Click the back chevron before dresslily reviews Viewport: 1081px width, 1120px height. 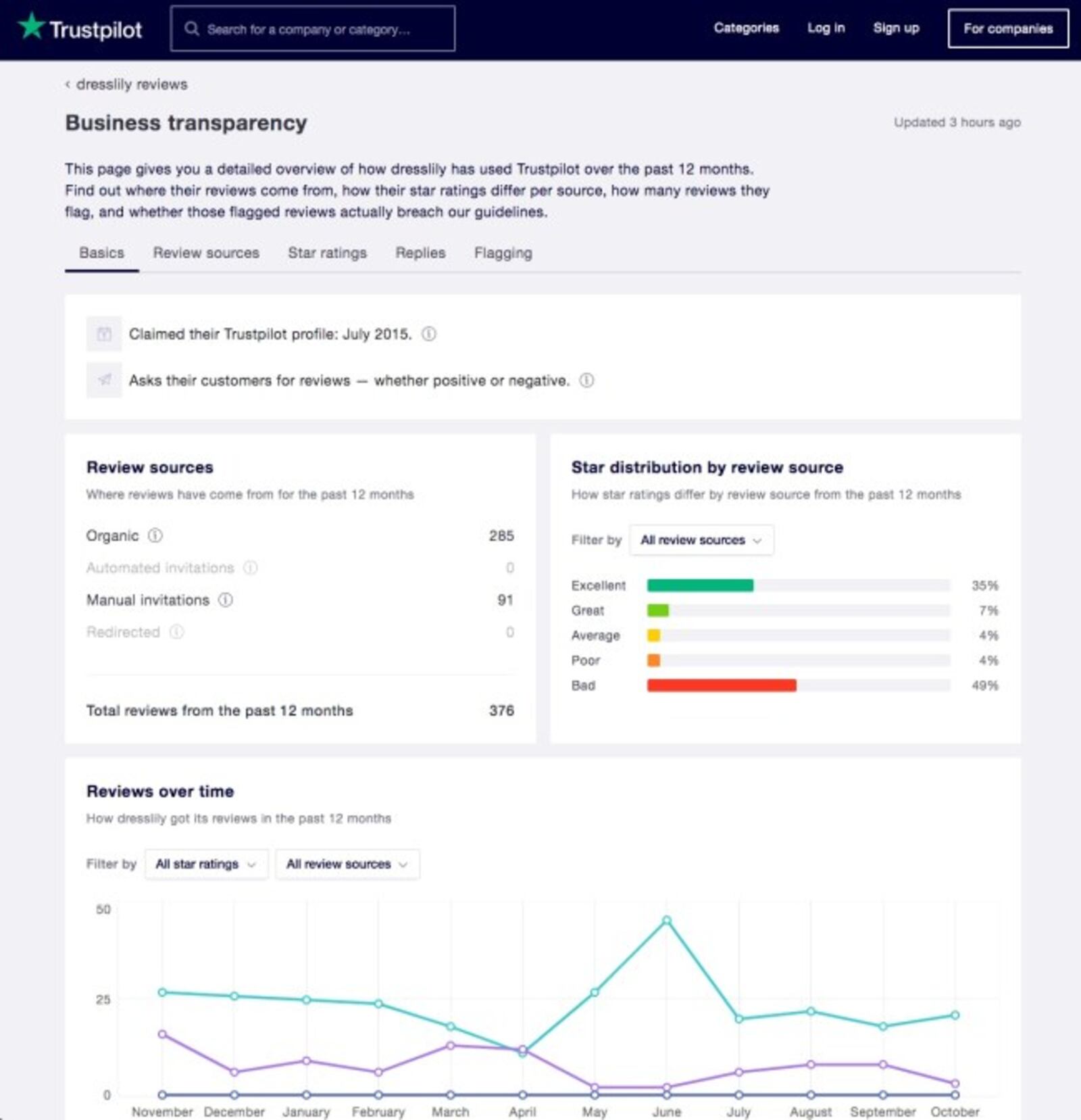(x=68, y=84)
